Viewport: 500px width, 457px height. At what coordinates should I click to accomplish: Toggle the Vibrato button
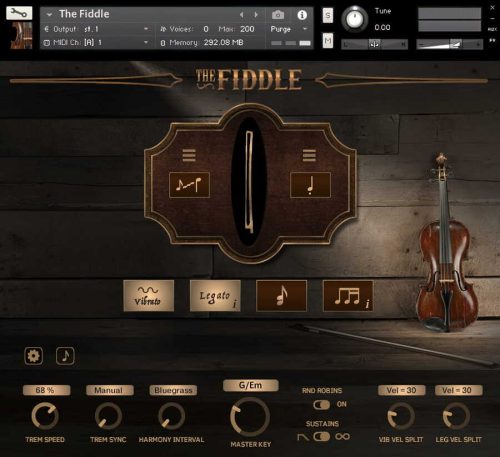(148, 296)
